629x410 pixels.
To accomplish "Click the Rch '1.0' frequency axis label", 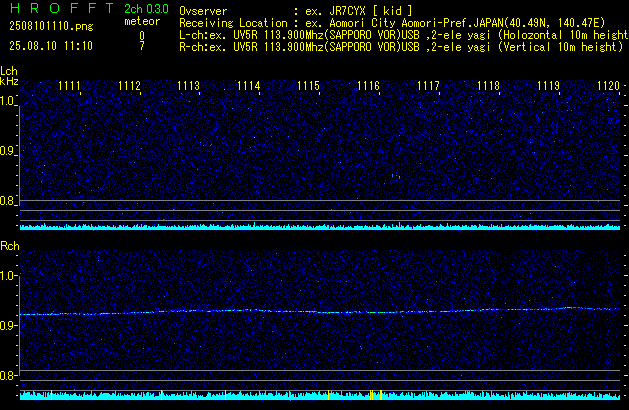I will coord(7,276).
